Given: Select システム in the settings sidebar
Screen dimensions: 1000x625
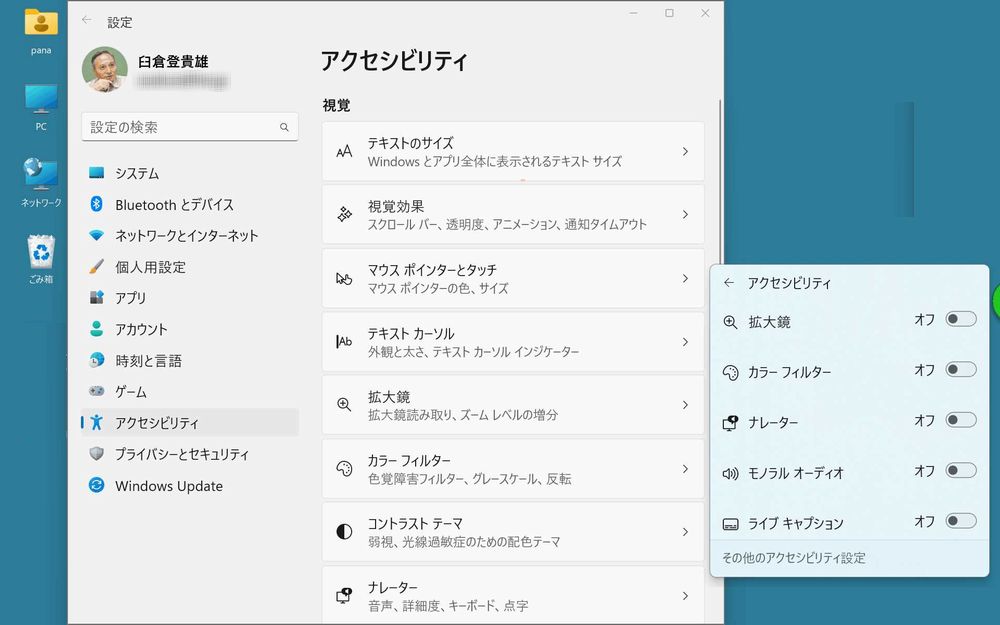Looking at the screenshot, I should click(x=137, y=173).
